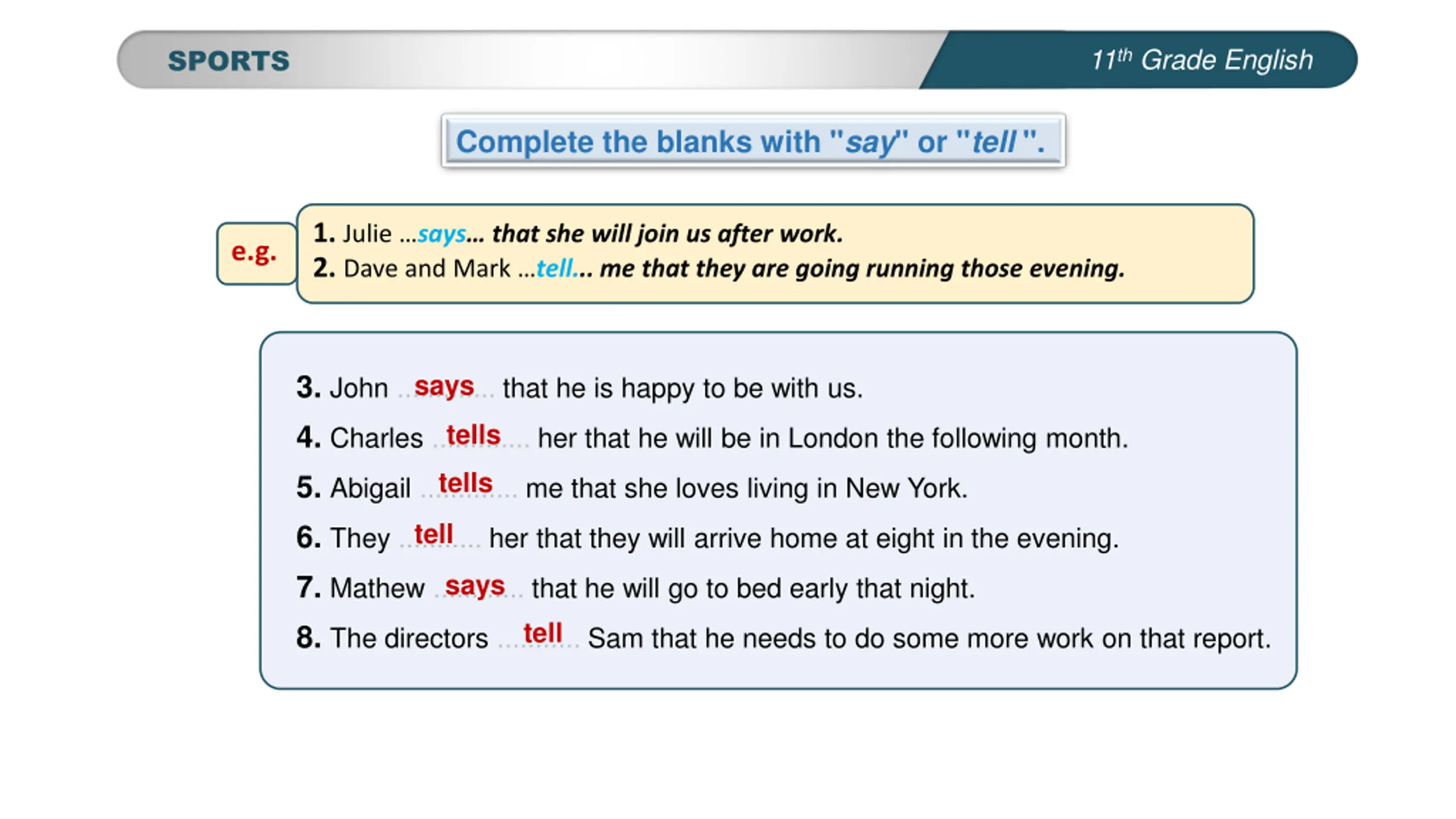Image resolution: width=1456 pixels, height=819 pixels.
Task: Click the 11th Grade English banner
Action: click(1201, 60)
